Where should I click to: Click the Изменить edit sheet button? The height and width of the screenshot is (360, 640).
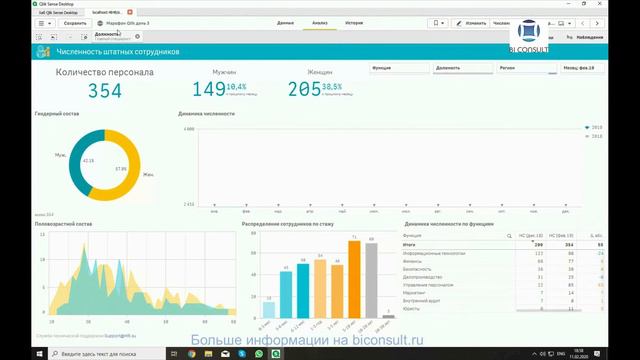pos(471,23)
